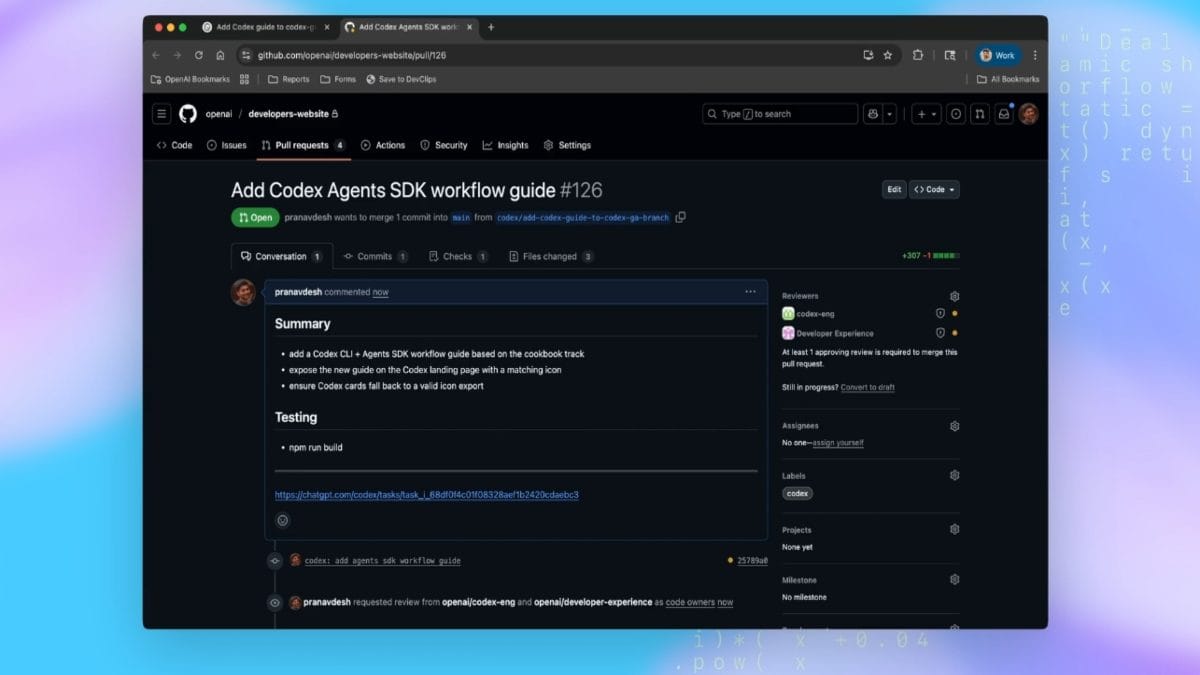
Task: Open the All Bookmarks folder
Action: click(1008, 79)
